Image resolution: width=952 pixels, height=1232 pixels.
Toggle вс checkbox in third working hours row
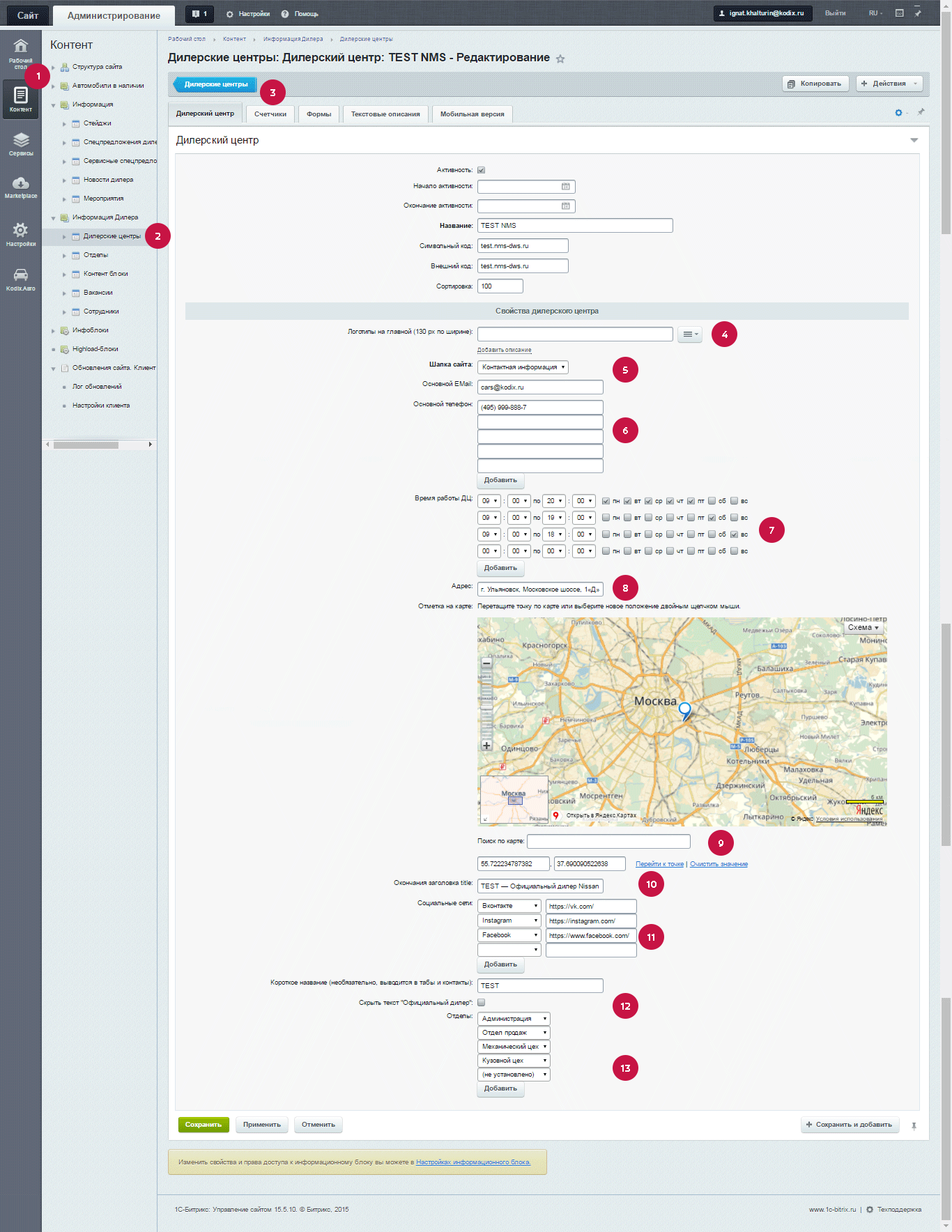(734, 534)
